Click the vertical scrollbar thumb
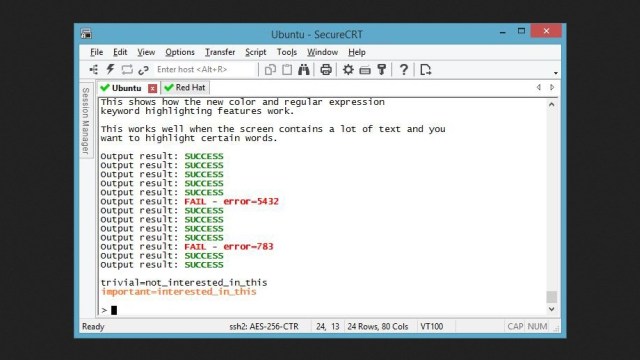Screen dimensions: 640x360 coord(551,297)
